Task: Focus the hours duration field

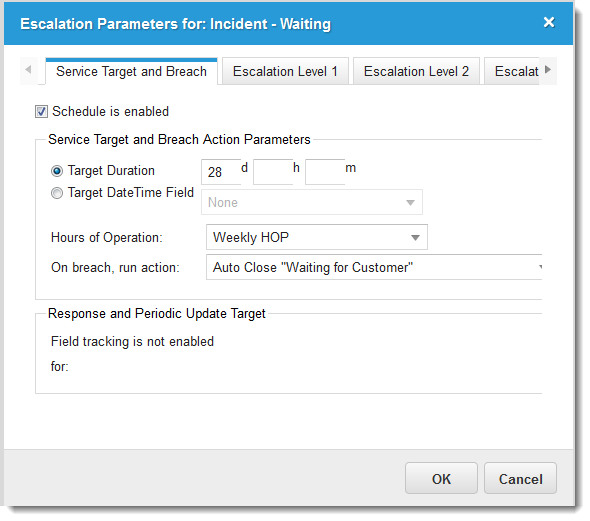Action: (x=273, y=172)
